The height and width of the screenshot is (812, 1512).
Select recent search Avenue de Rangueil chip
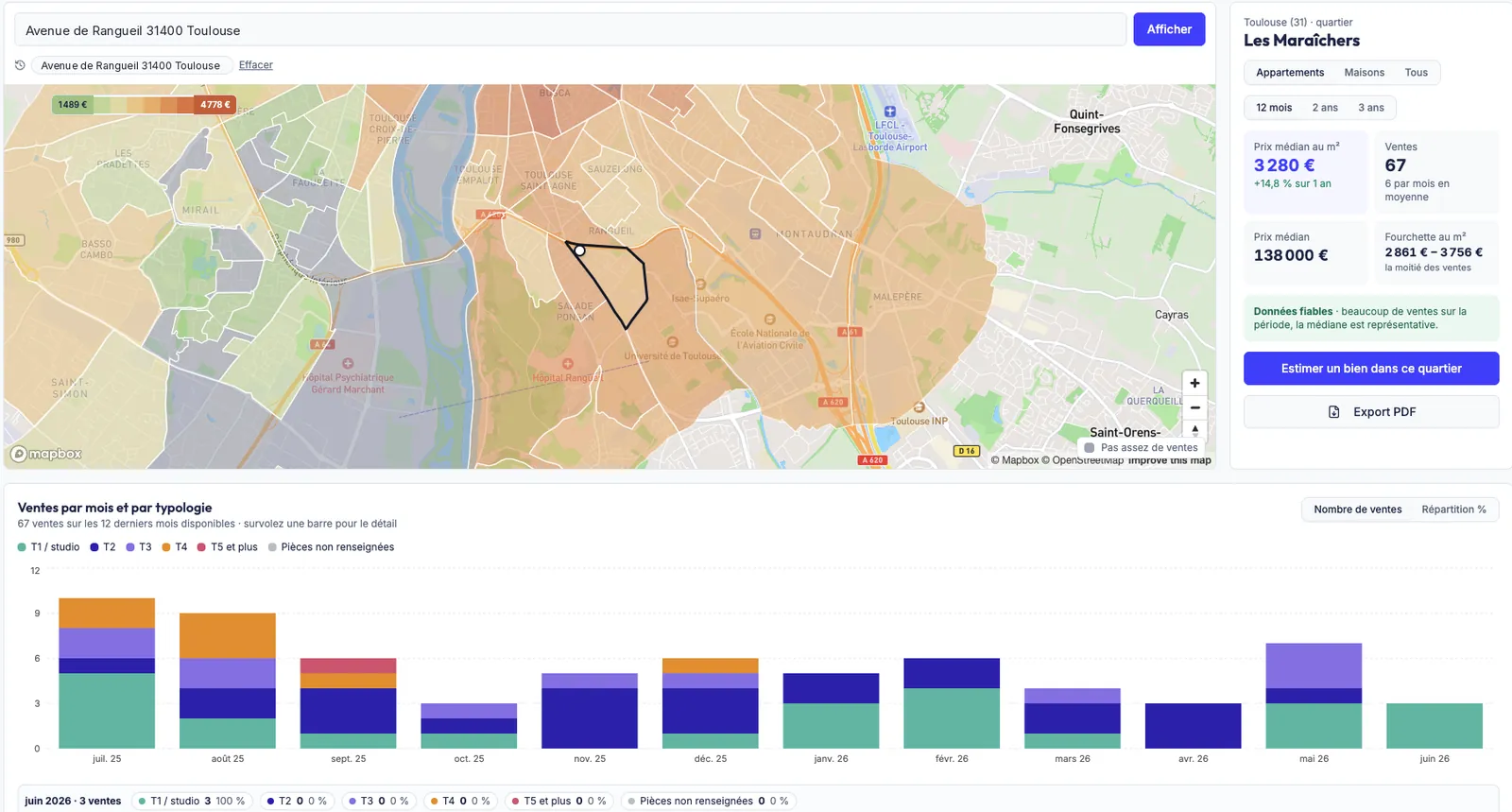[130, 65]
